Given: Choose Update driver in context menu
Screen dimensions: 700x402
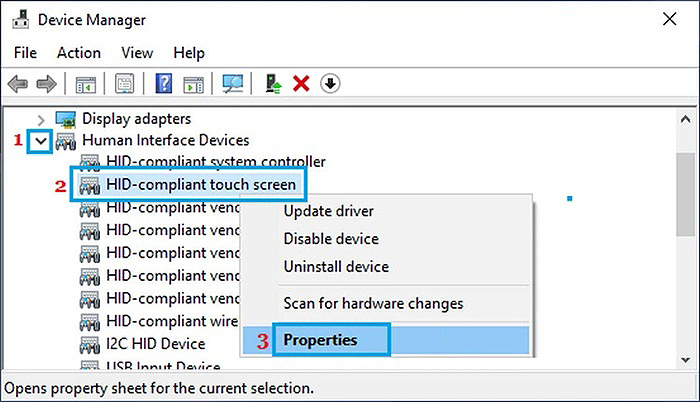Looking at the screenshot, I should (329, 211).
